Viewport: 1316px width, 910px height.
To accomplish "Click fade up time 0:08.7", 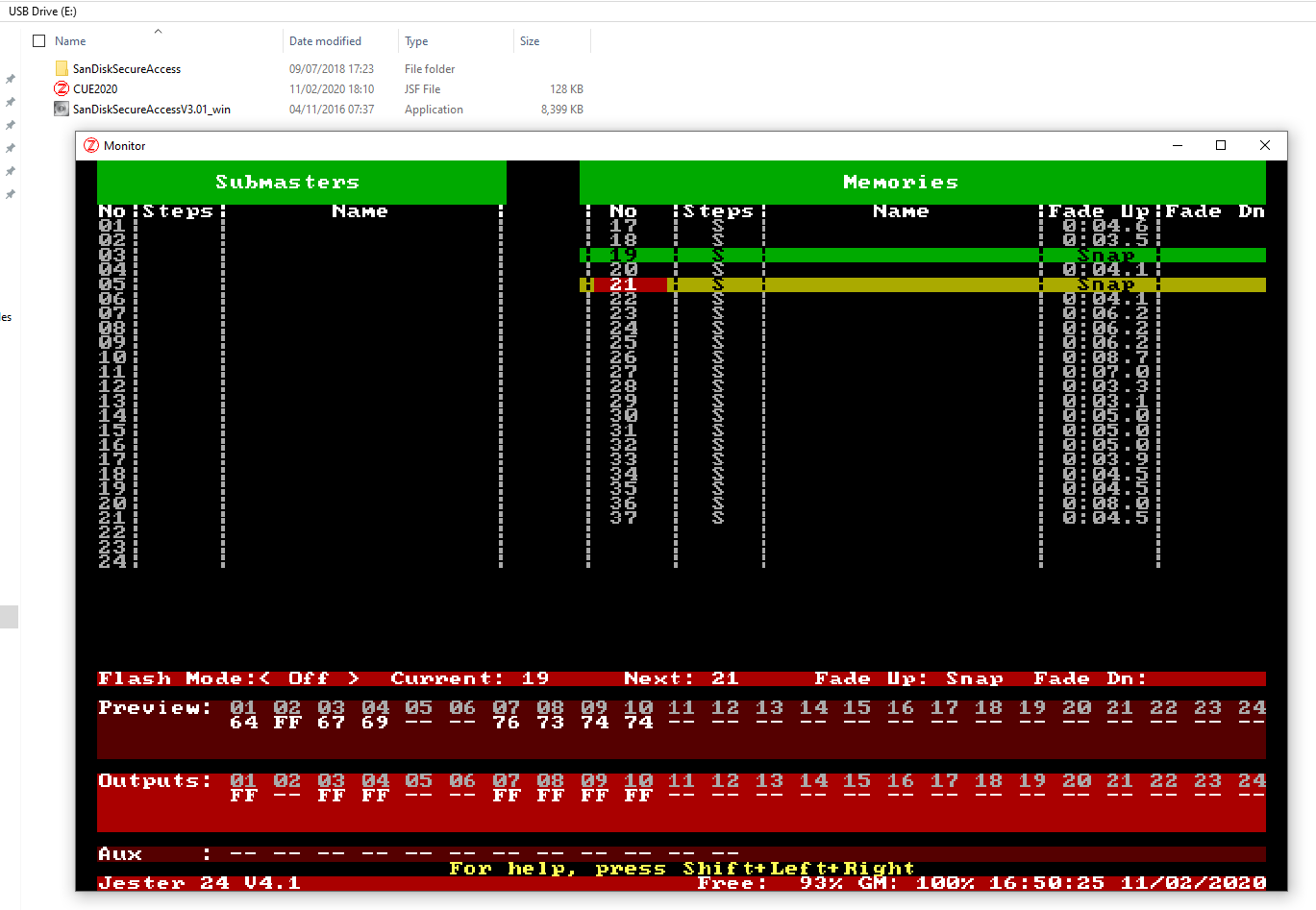I will (1105, 357).
